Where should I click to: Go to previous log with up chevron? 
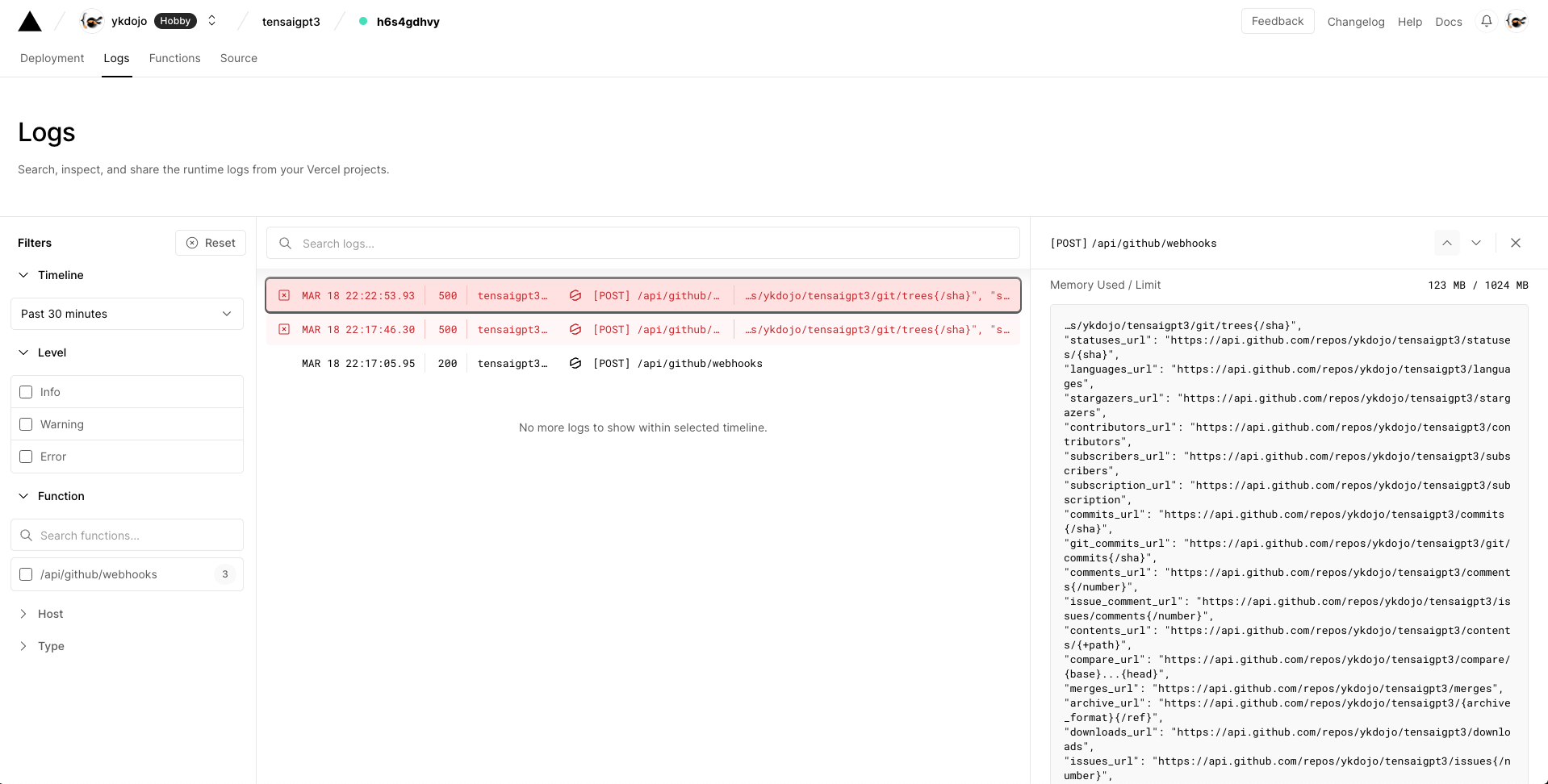click(x=1446, y=243)
